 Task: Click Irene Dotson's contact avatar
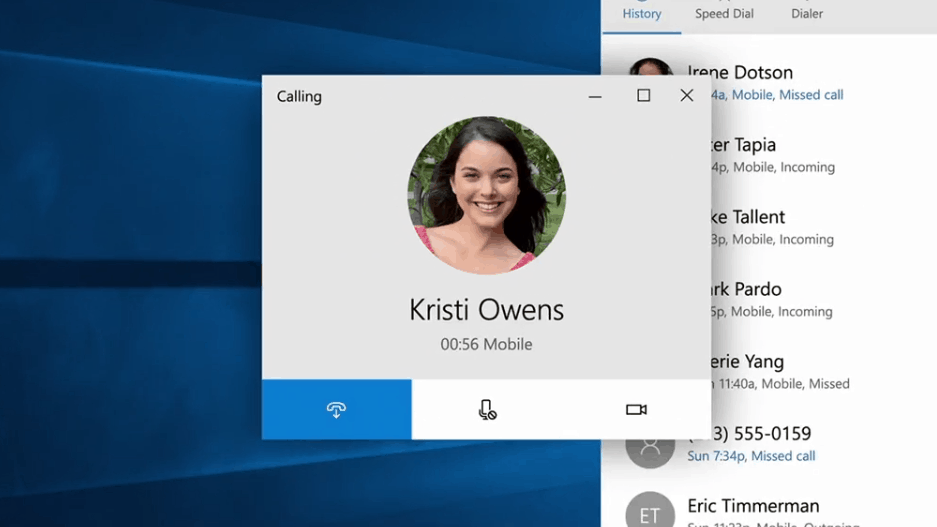(650, 68)
